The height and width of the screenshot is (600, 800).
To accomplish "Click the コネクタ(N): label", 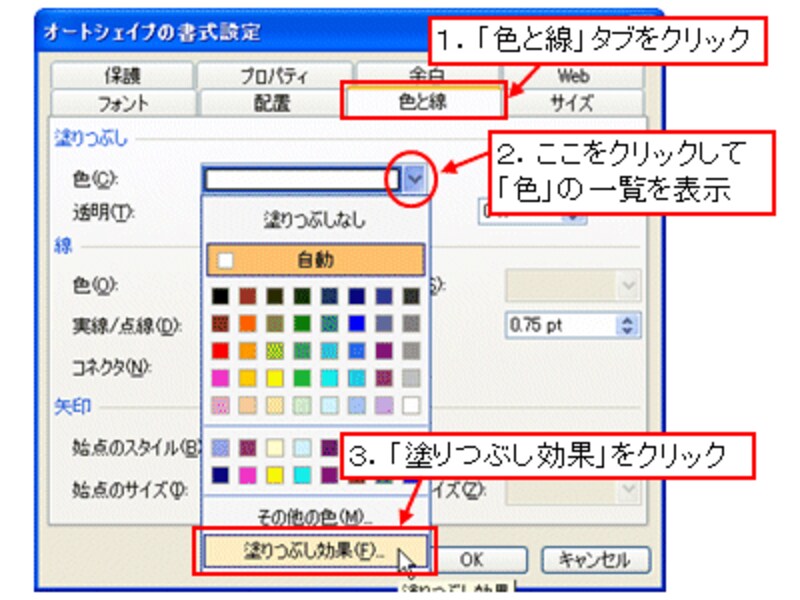I will tap(111, 367).
